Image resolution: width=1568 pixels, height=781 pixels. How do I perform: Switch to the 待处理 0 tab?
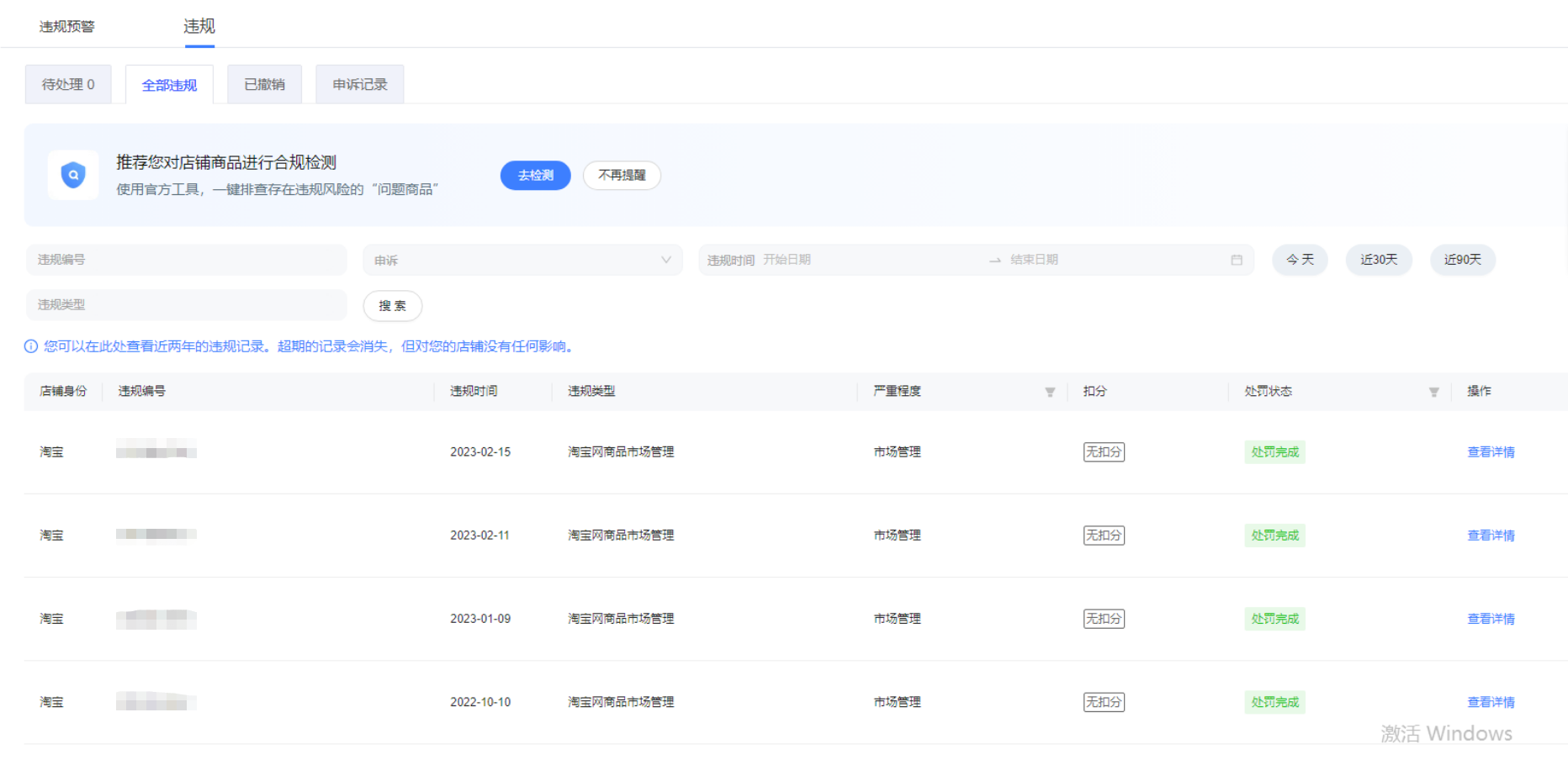tap(68, 85)
